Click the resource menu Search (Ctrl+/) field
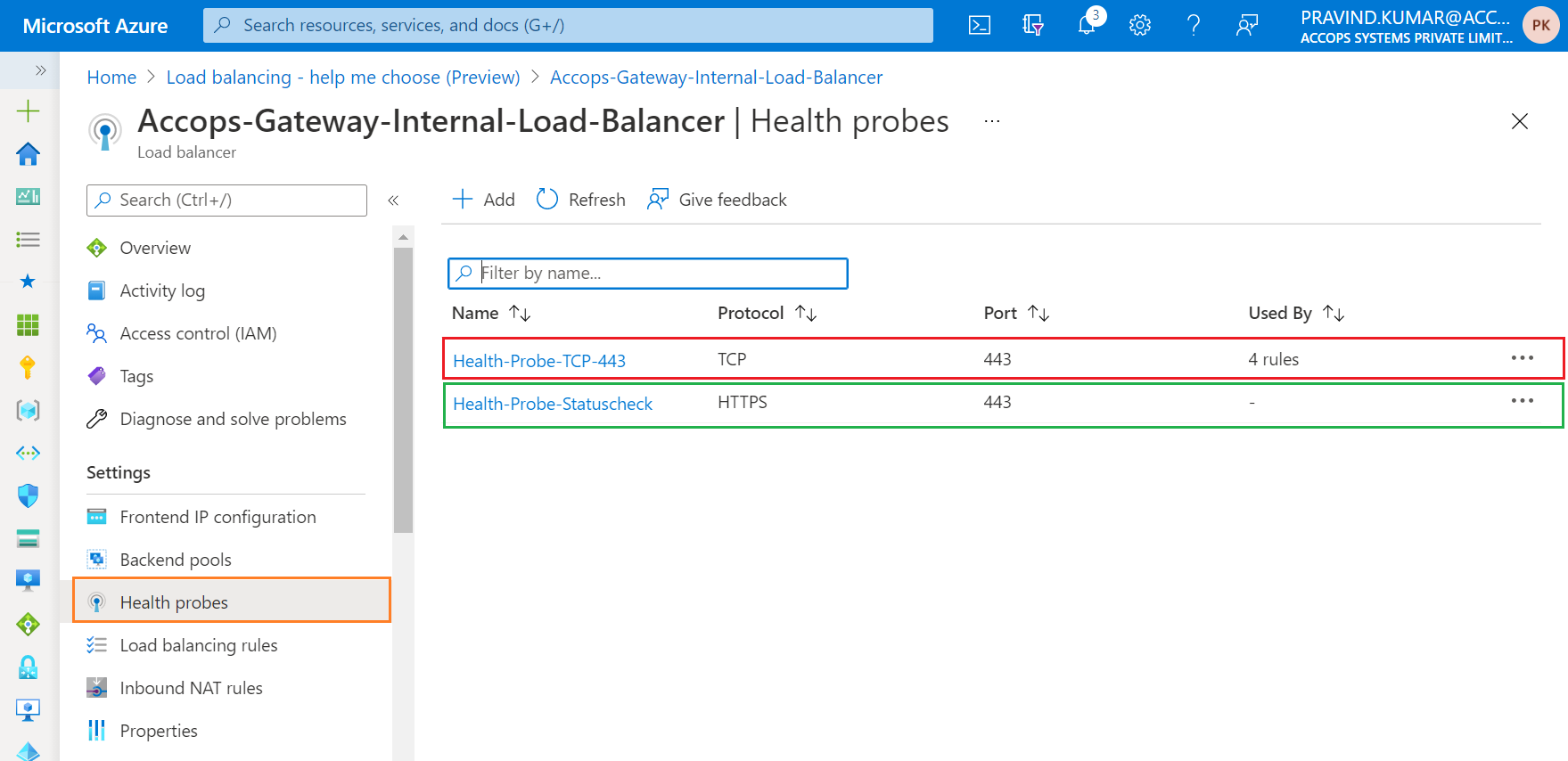This screenshot has width=1568, height=761. (226, 200)
